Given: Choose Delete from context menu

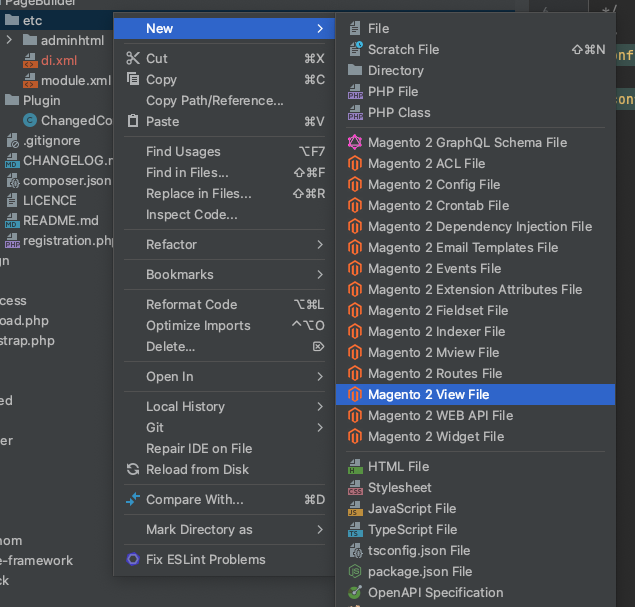Looking at the screenshot, I should pyautogui.click(x=224, y=347).
